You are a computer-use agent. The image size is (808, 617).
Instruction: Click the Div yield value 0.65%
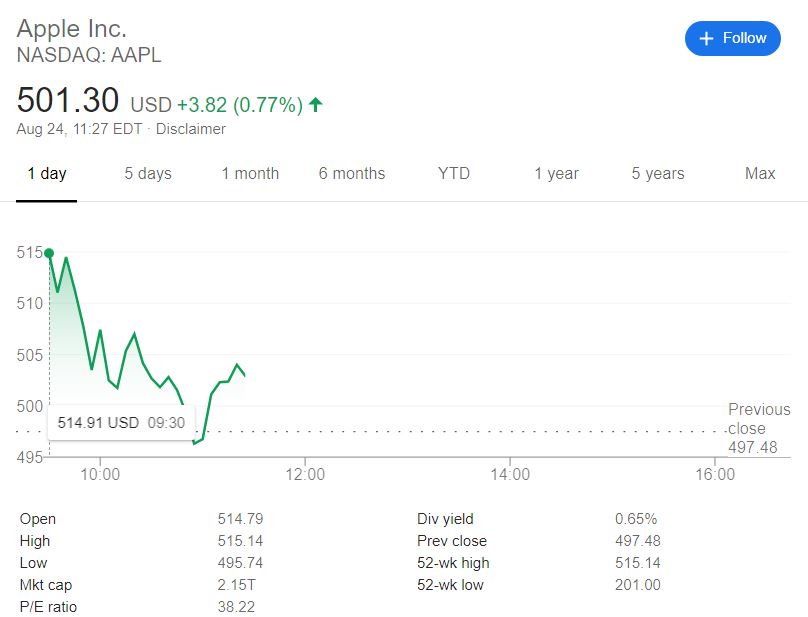pos(636,519)
